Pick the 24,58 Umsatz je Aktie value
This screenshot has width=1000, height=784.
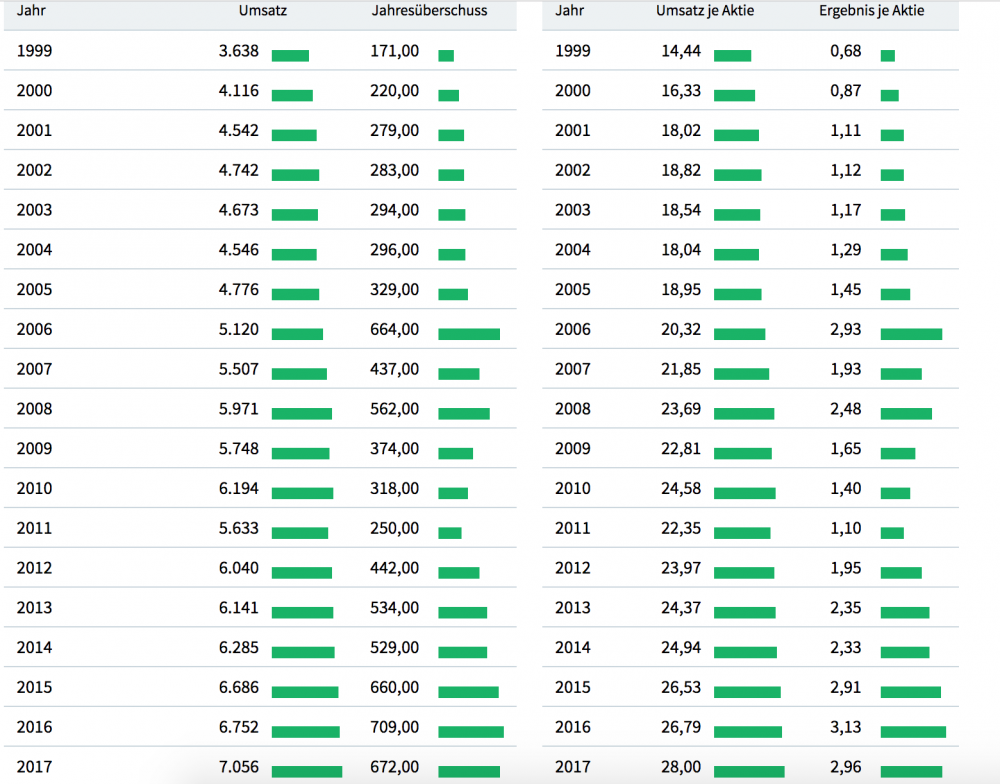tap(681, 489)
